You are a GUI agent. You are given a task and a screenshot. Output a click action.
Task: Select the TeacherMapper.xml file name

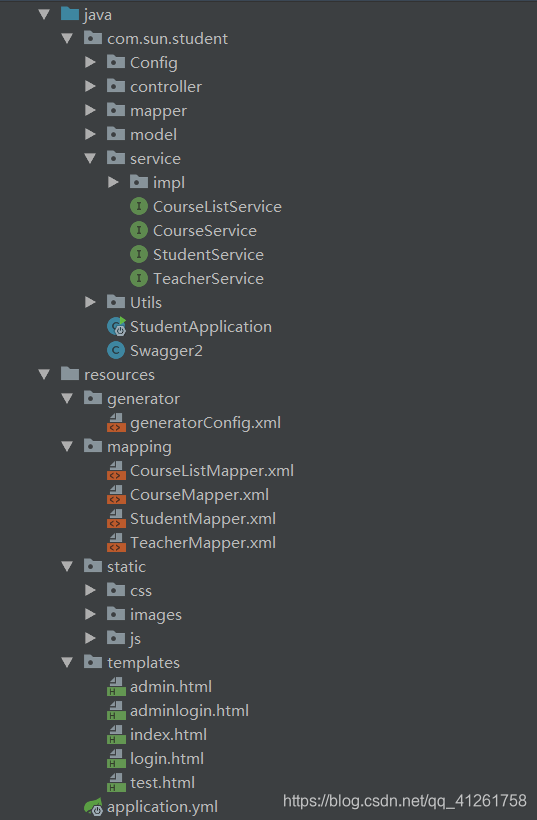tap(203, 543)
